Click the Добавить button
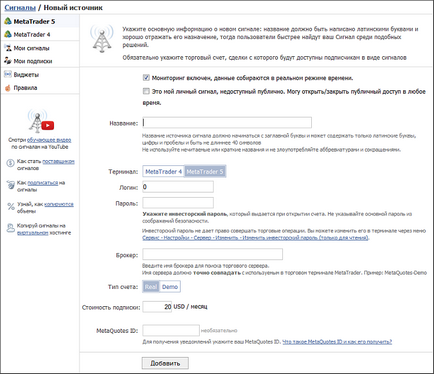The image size is (434, 374). point(165,363)
